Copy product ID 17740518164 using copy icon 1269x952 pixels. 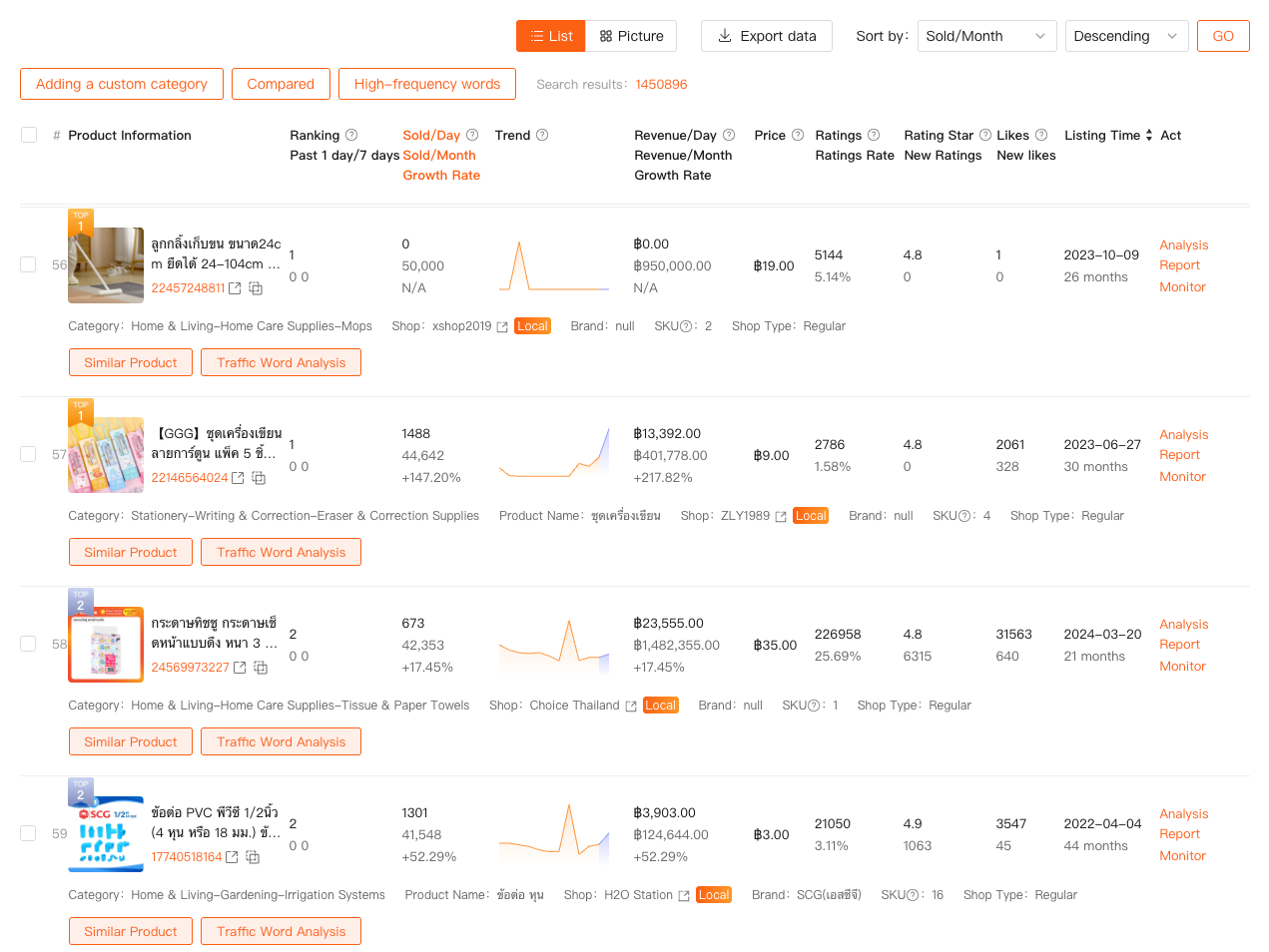tap(254, 857)
